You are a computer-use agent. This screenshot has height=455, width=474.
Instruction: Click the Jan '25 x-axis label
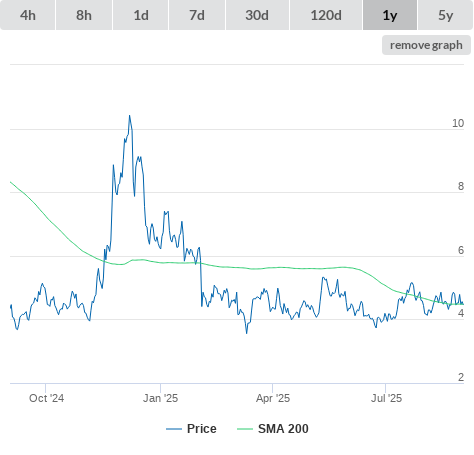pos(160,398)
